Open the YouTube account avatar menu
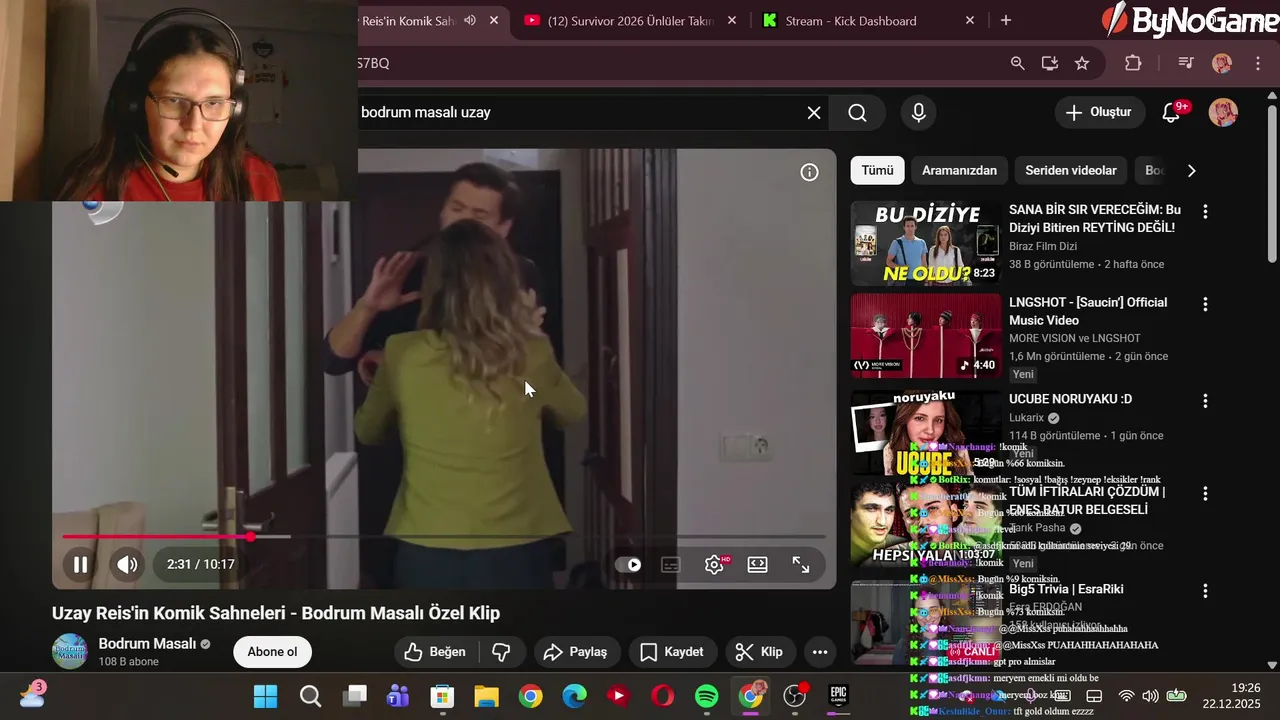This screenshot has height=720, width=1280. click(x=1223, y=112)
